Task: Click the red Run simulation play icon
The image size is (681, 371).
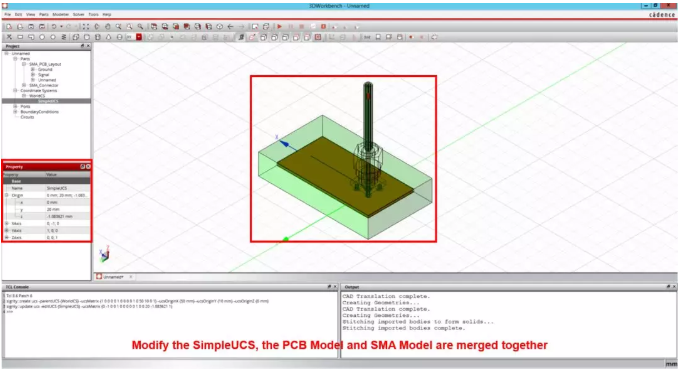Action: tap(280, 26)
